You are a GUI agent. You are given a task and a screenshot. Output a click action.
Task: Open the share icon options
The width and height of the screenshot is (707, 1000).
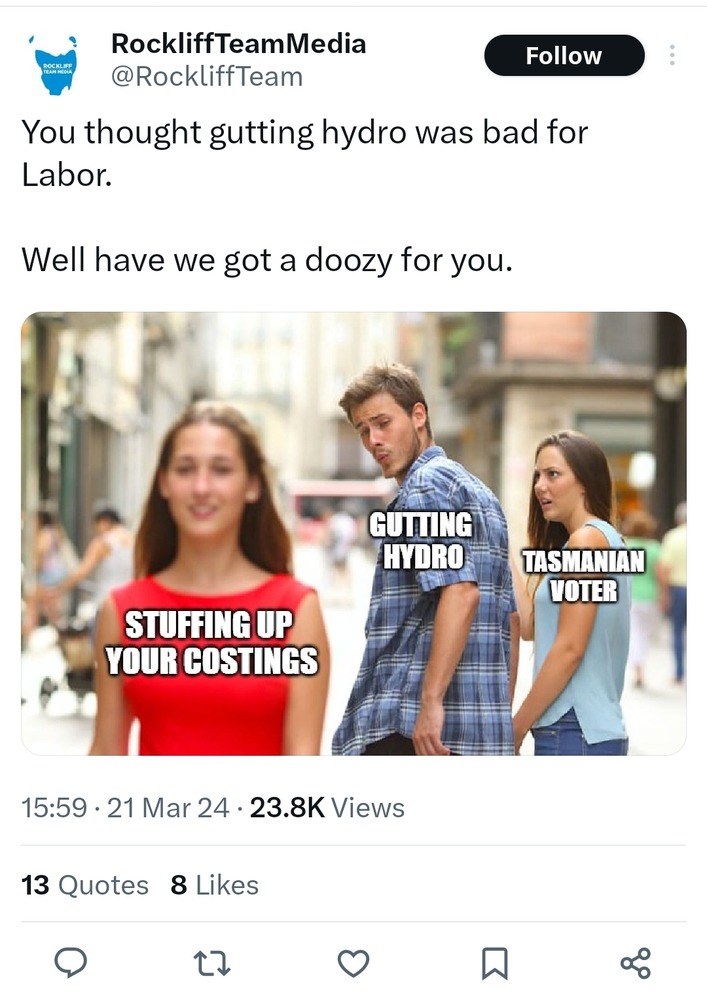click(636, 963)
